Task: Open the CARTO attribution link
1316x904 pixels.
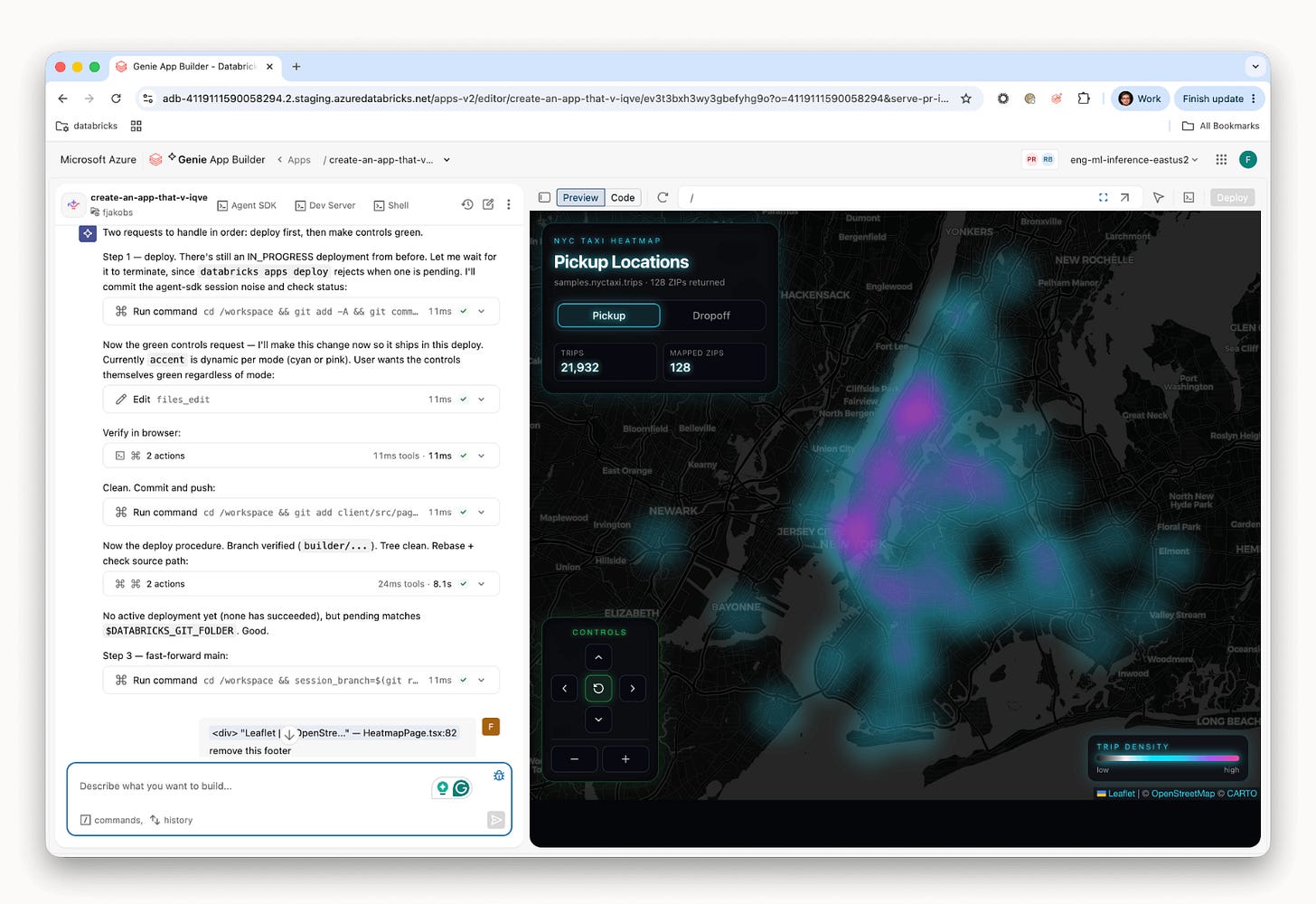Action: [x=1241, y=794]
